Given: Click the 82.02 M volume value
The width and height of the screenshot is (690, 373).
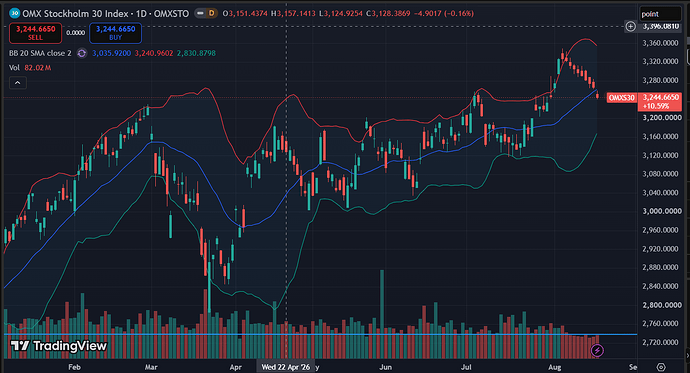Looking at the screenshot, I should (x=38, y=68).
